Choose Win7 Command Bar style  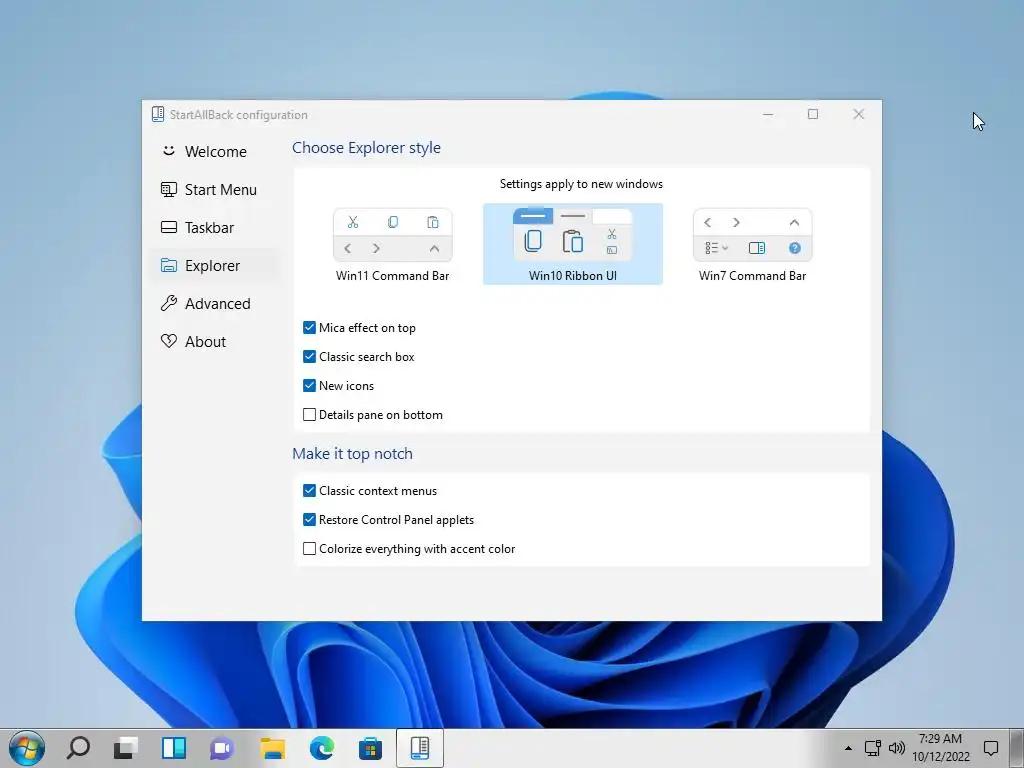tap(752, 244)
